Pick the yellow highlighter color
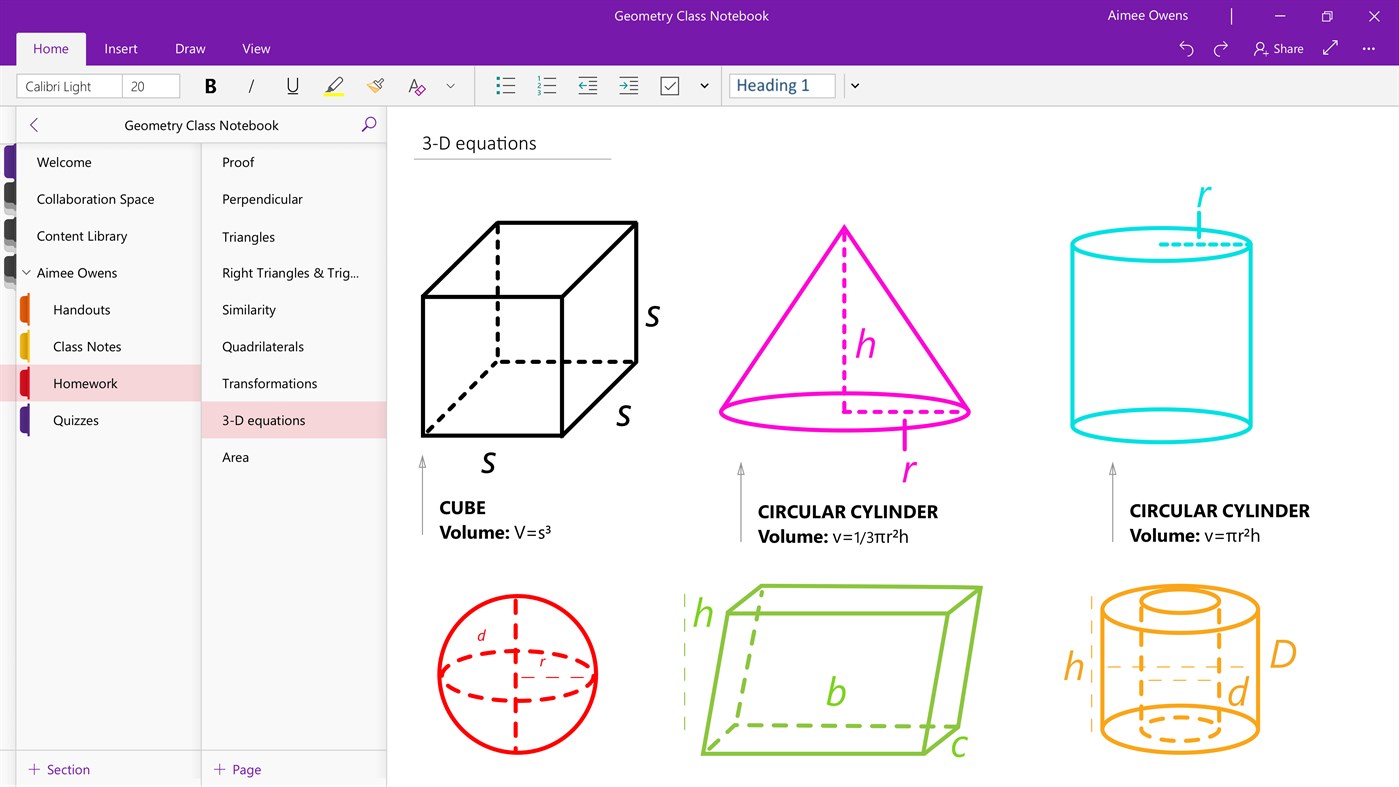This screenshot has height=787, width=1399. click(x=334, y=86)
